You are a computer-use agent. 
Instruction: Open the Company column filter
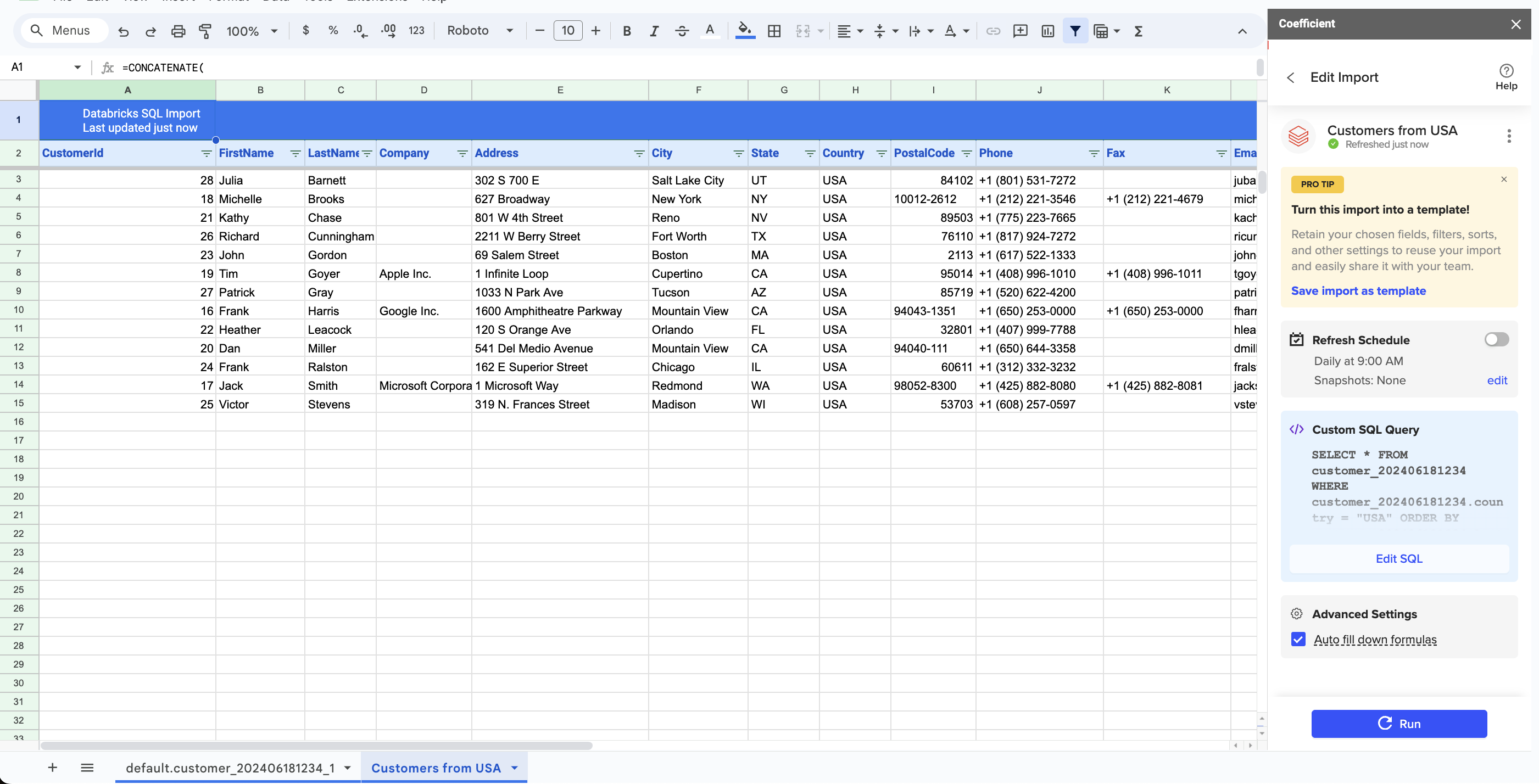[x=462, y=154]
